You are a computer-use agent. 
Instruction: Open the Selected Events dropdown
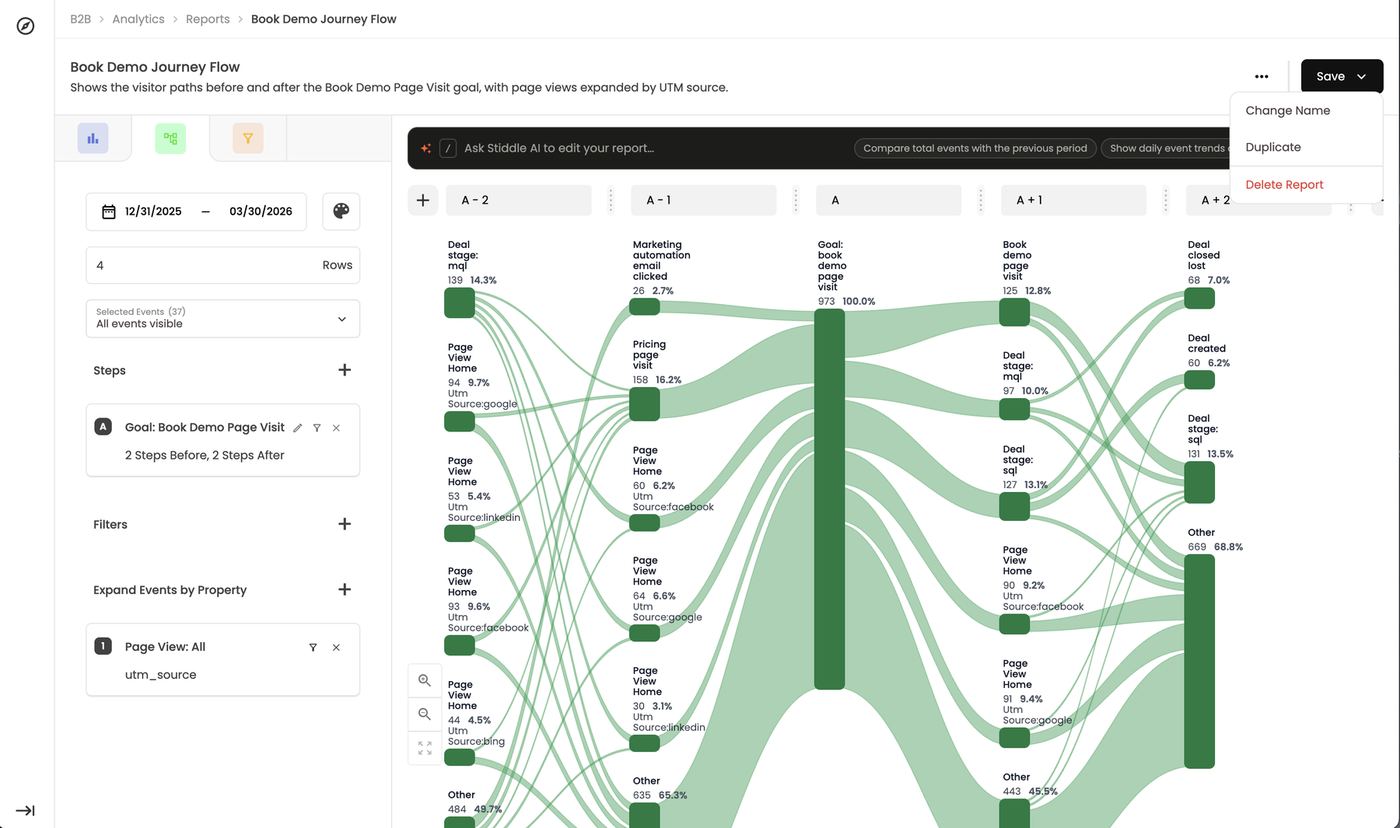pos(223,318)
